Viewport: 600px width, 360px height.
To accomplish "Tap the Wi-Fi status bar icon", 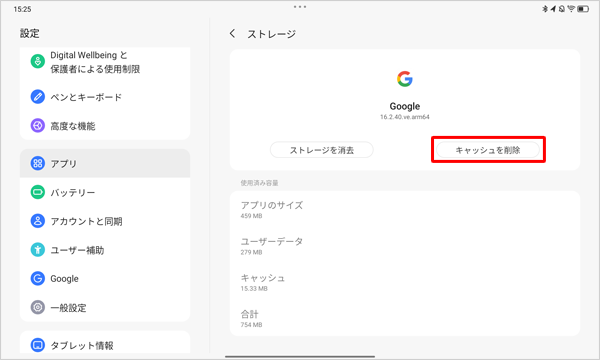I will 571,8.
